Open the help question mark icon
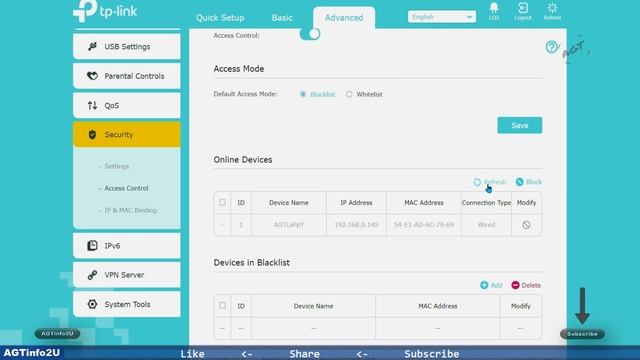640x360 pixels. 551,47
